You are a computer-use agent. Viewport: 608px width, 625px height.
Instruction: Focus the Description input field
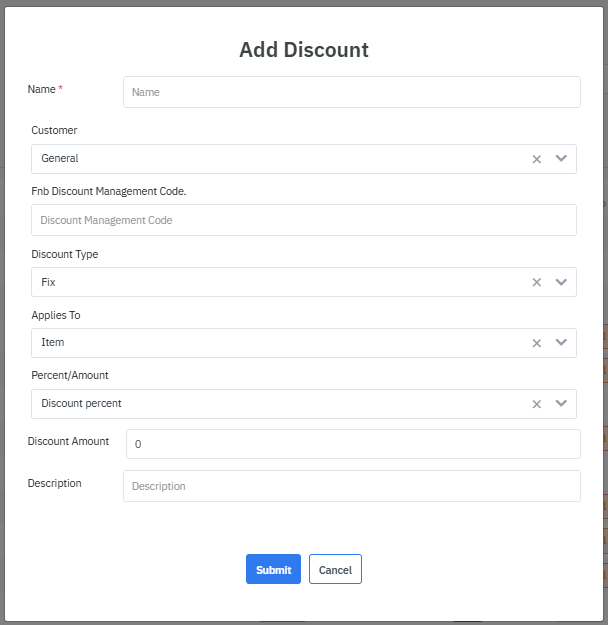(351, 486)
